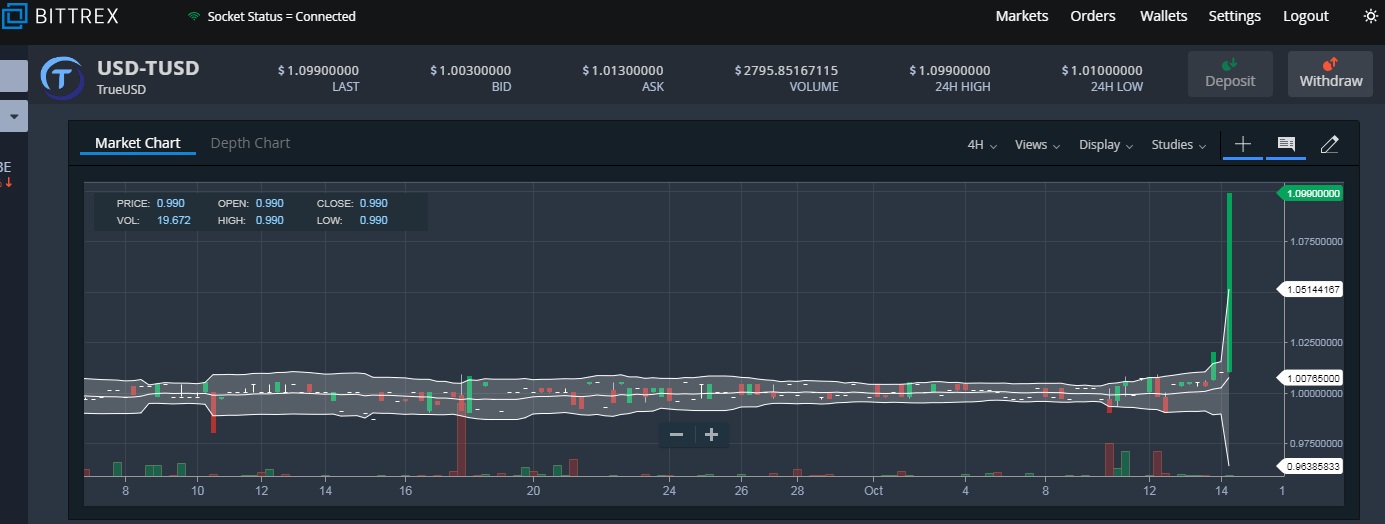Open the Wallets menu
Image resolution: width=1385 pixels, height=524 pixels.
(x=1163, y=16)
